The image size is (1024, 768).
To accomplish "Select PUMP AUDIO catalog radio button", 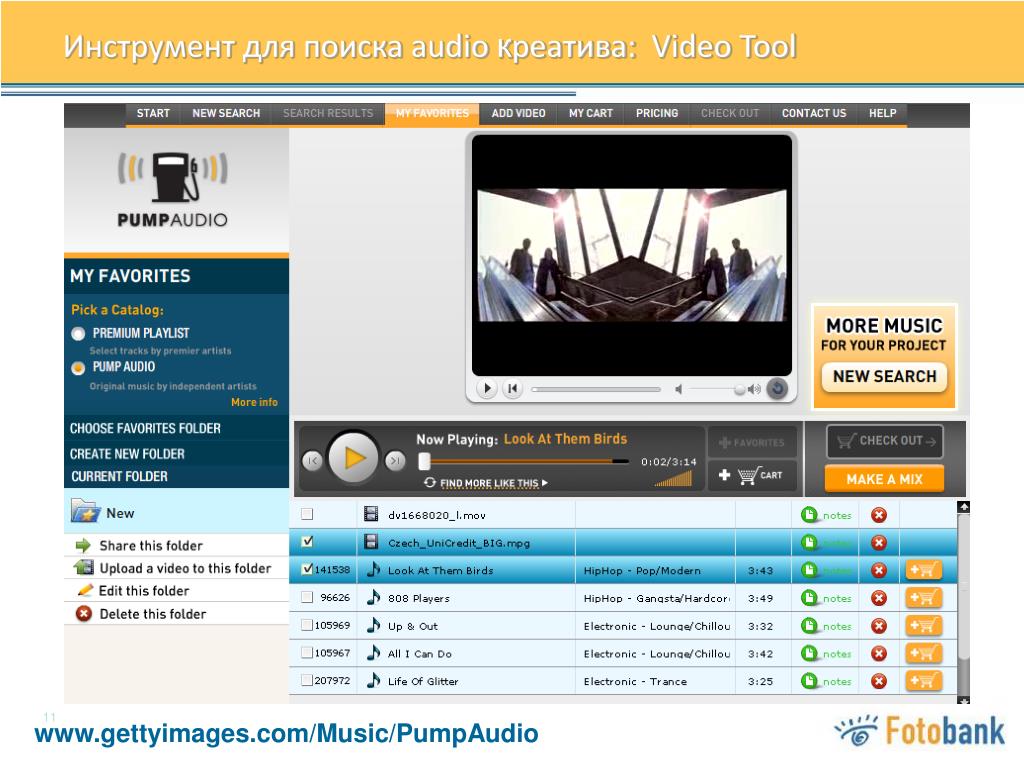I will point(78,368).
